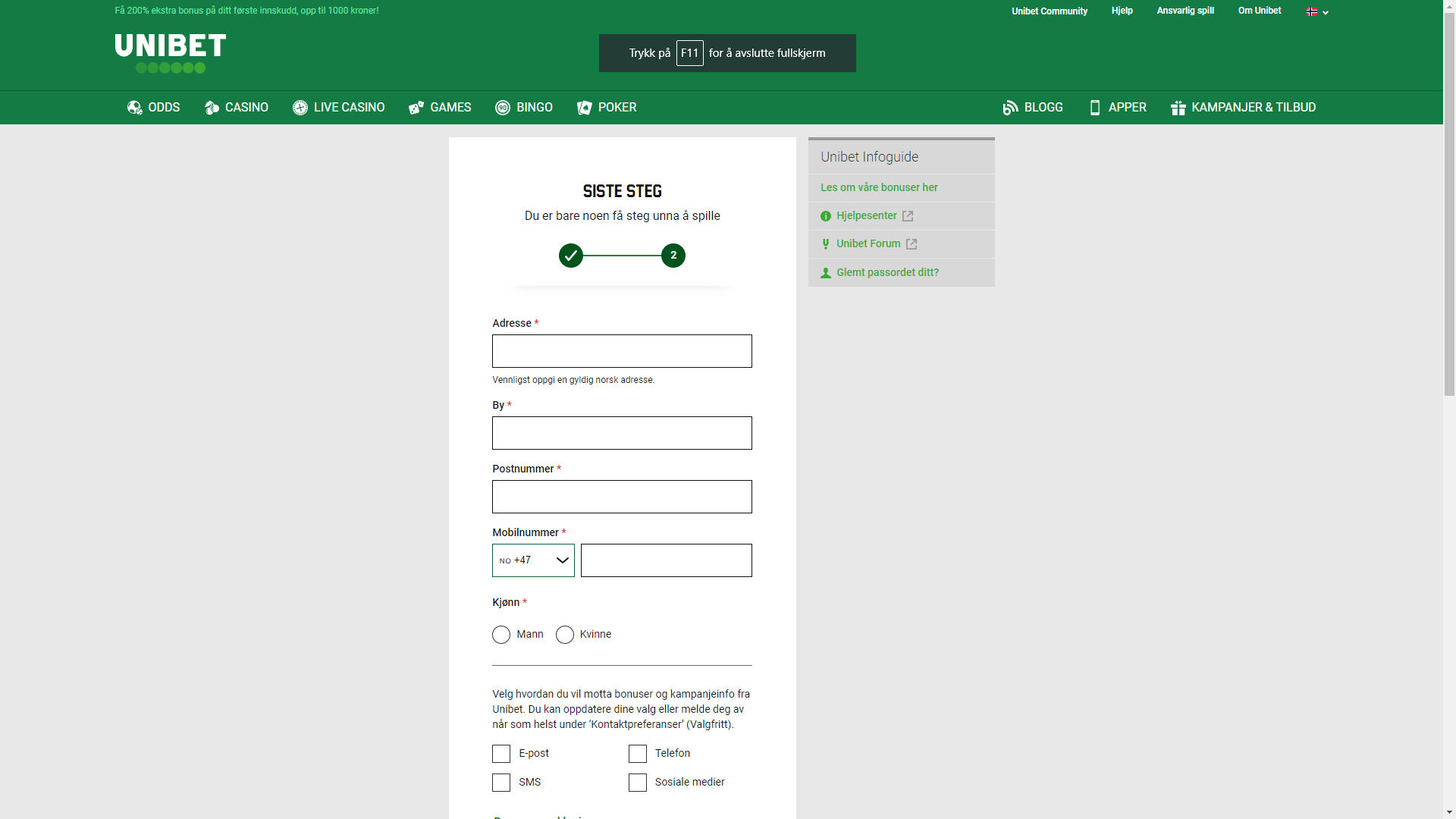Go to APPER section
This screenshot has width=1456, height=819.
pos(1117,108)
